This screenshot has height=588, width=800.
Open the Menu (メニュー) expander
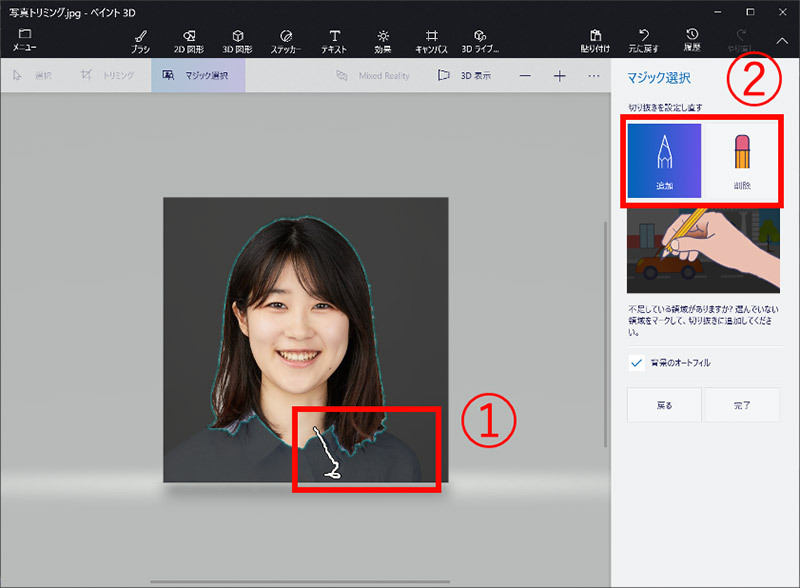tap(24, 40)
